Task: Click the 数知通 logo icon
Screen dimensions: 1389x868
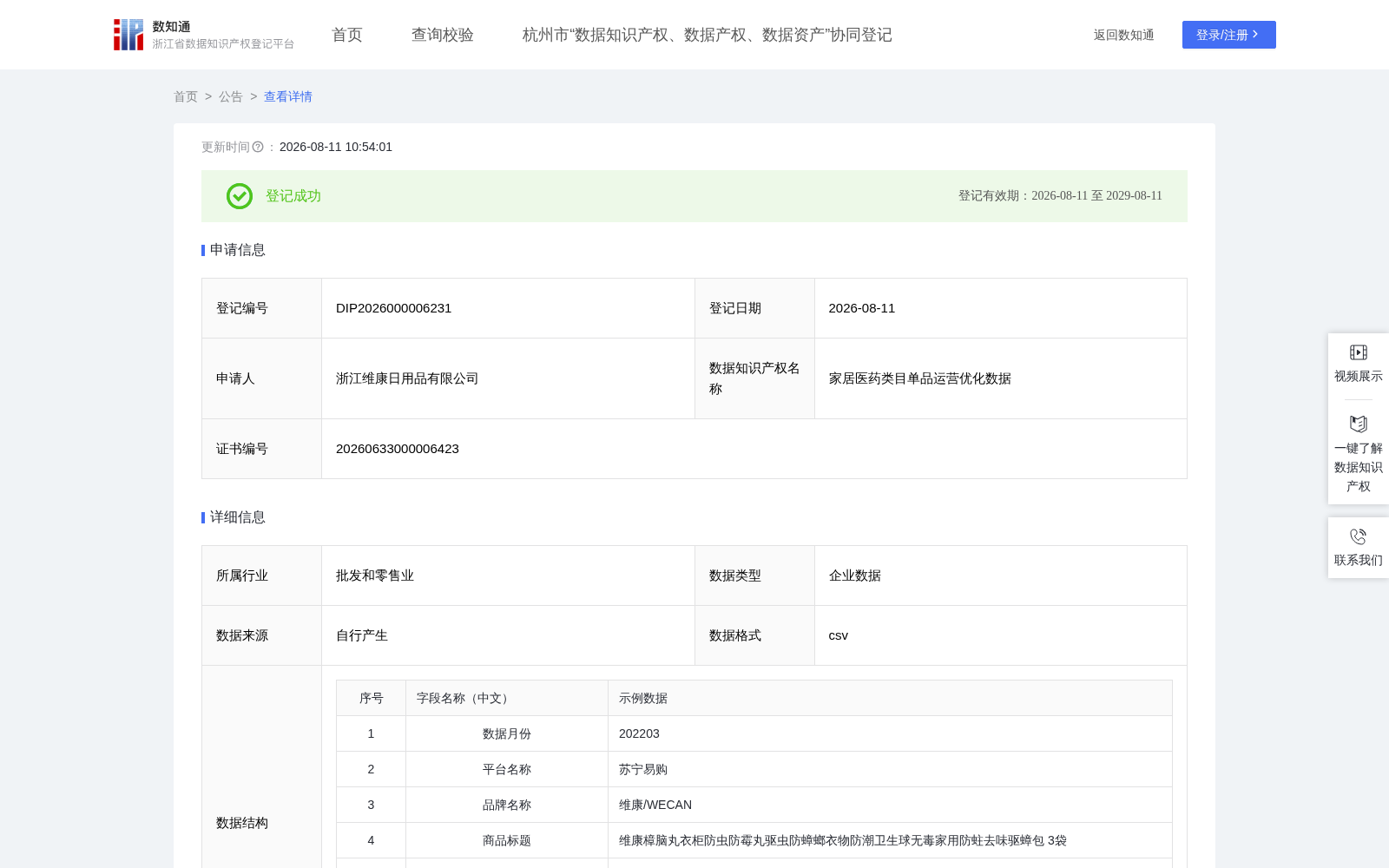Action: [128, 35]
